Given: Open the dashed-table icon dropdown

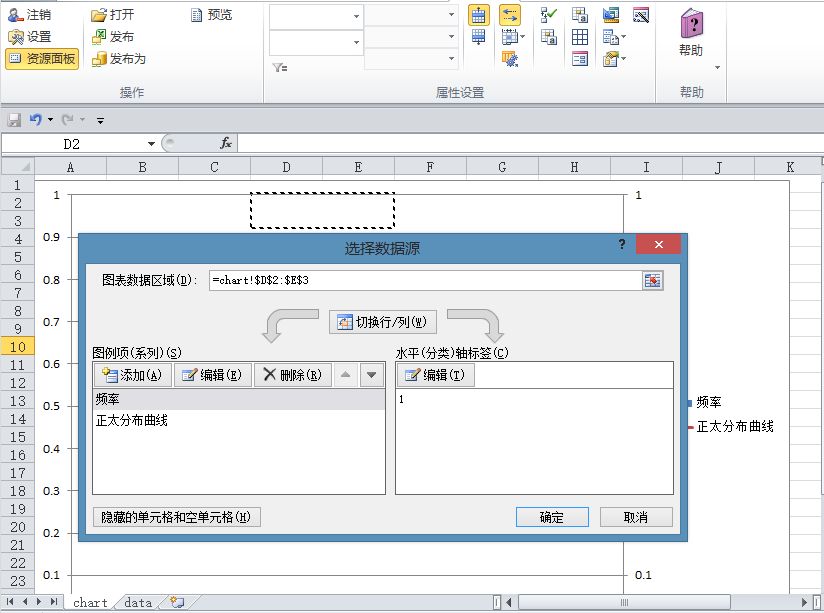Looking at the screenshot, I should [x=522, y=37].
